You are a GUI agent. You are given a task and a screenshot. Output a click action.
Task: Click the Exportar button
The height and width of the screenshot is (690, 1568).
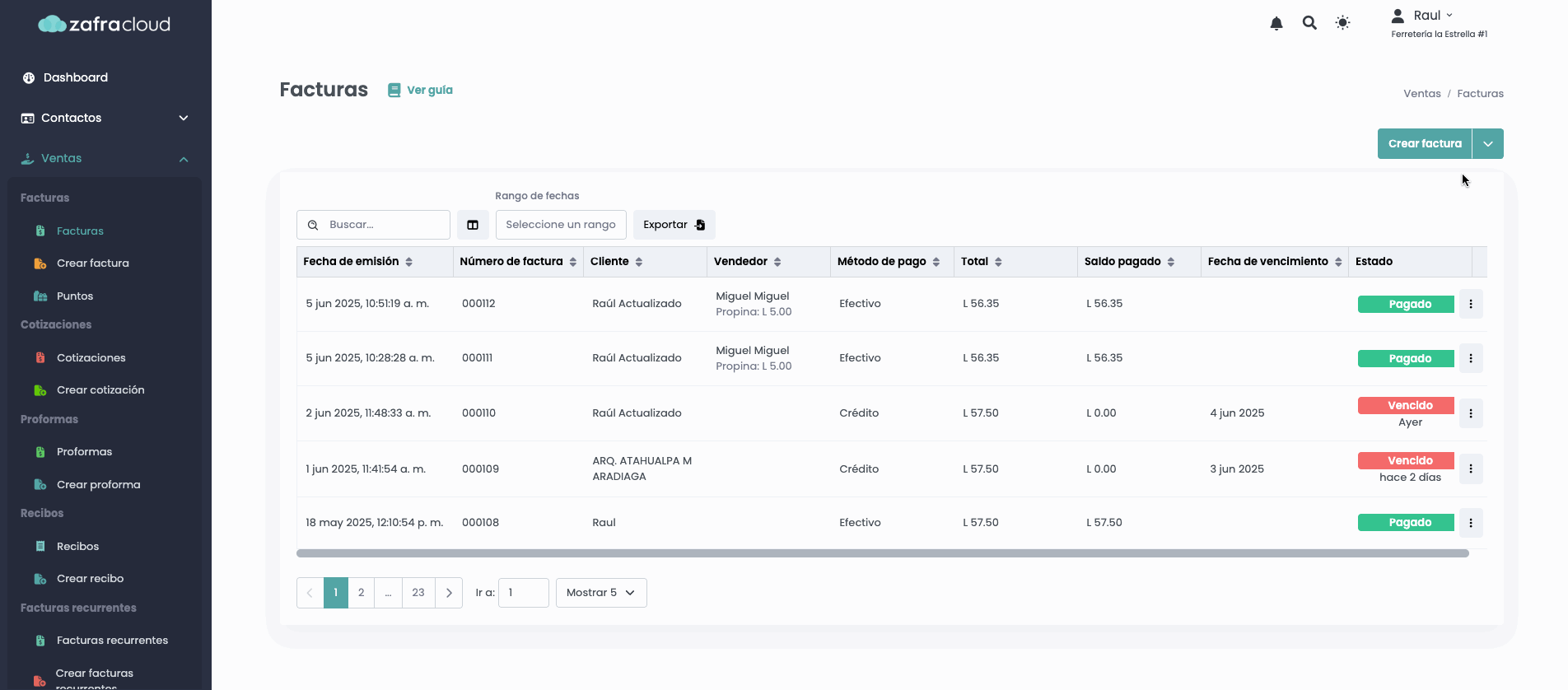(x=674, y=225)
